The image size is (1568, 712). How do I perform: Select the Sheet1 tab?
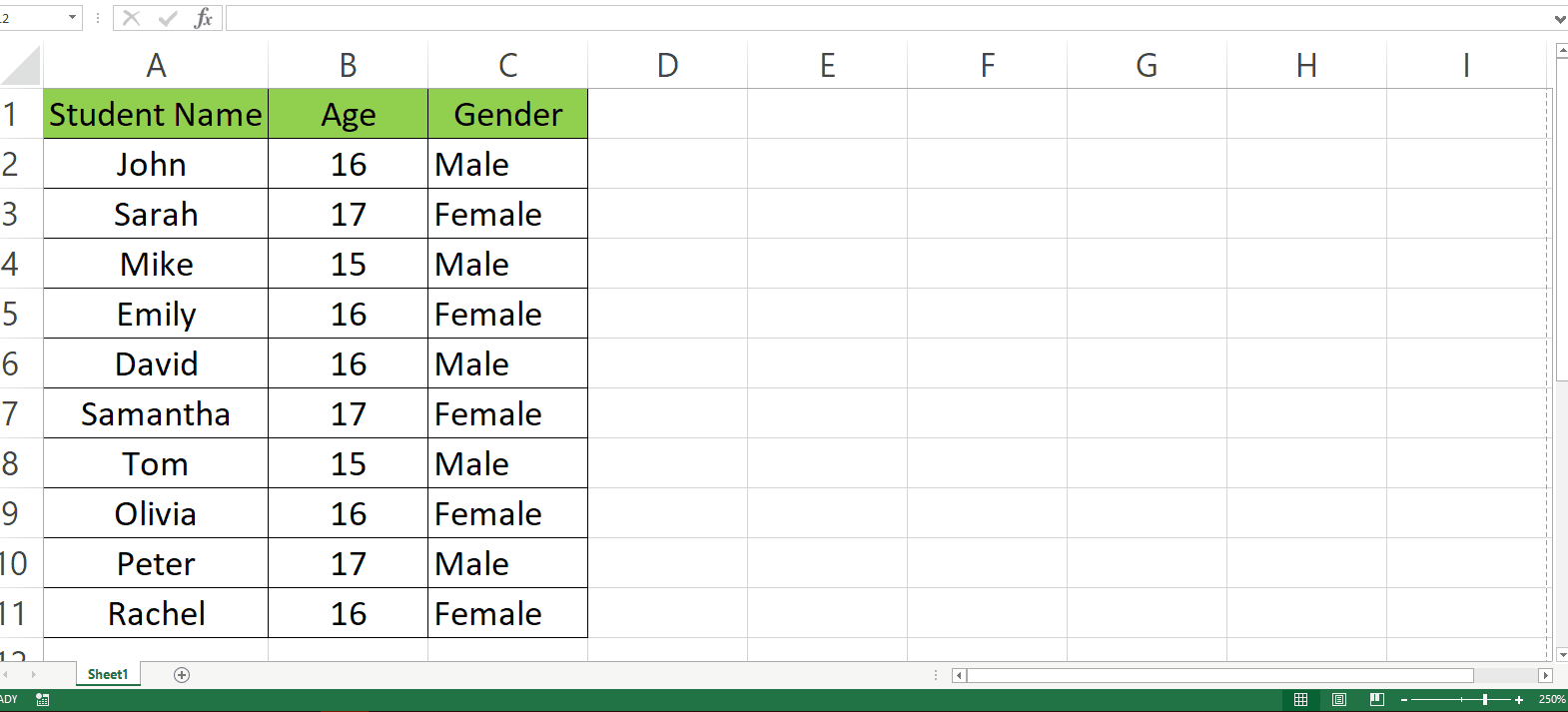[x=107, y=674]
